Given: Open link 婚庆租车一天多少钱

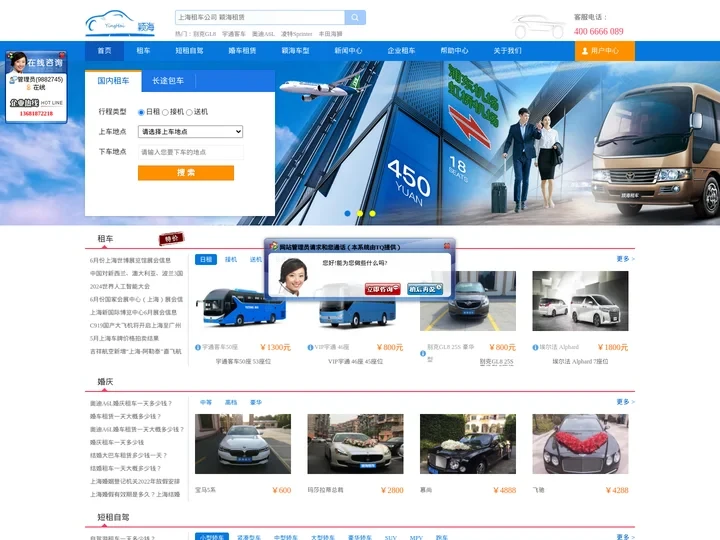Looking at the screenshot, I should pos(117,442).
